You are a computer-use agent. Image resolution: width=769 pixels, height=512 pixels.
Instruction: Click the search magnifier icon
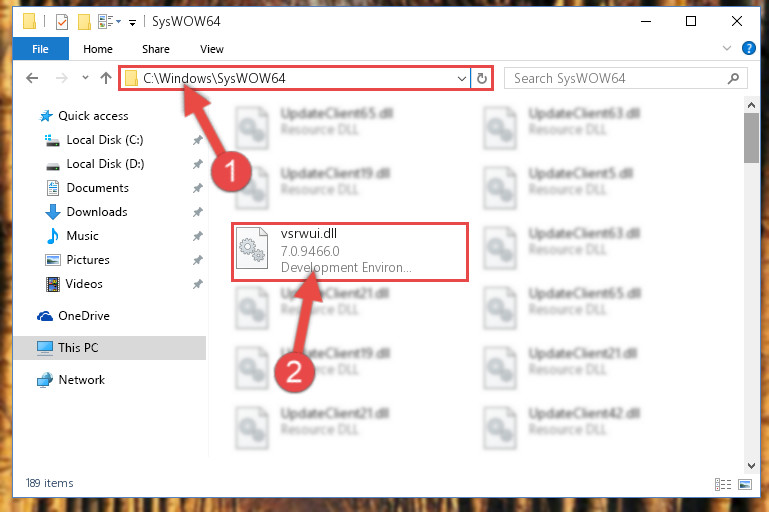click(733, 78)
